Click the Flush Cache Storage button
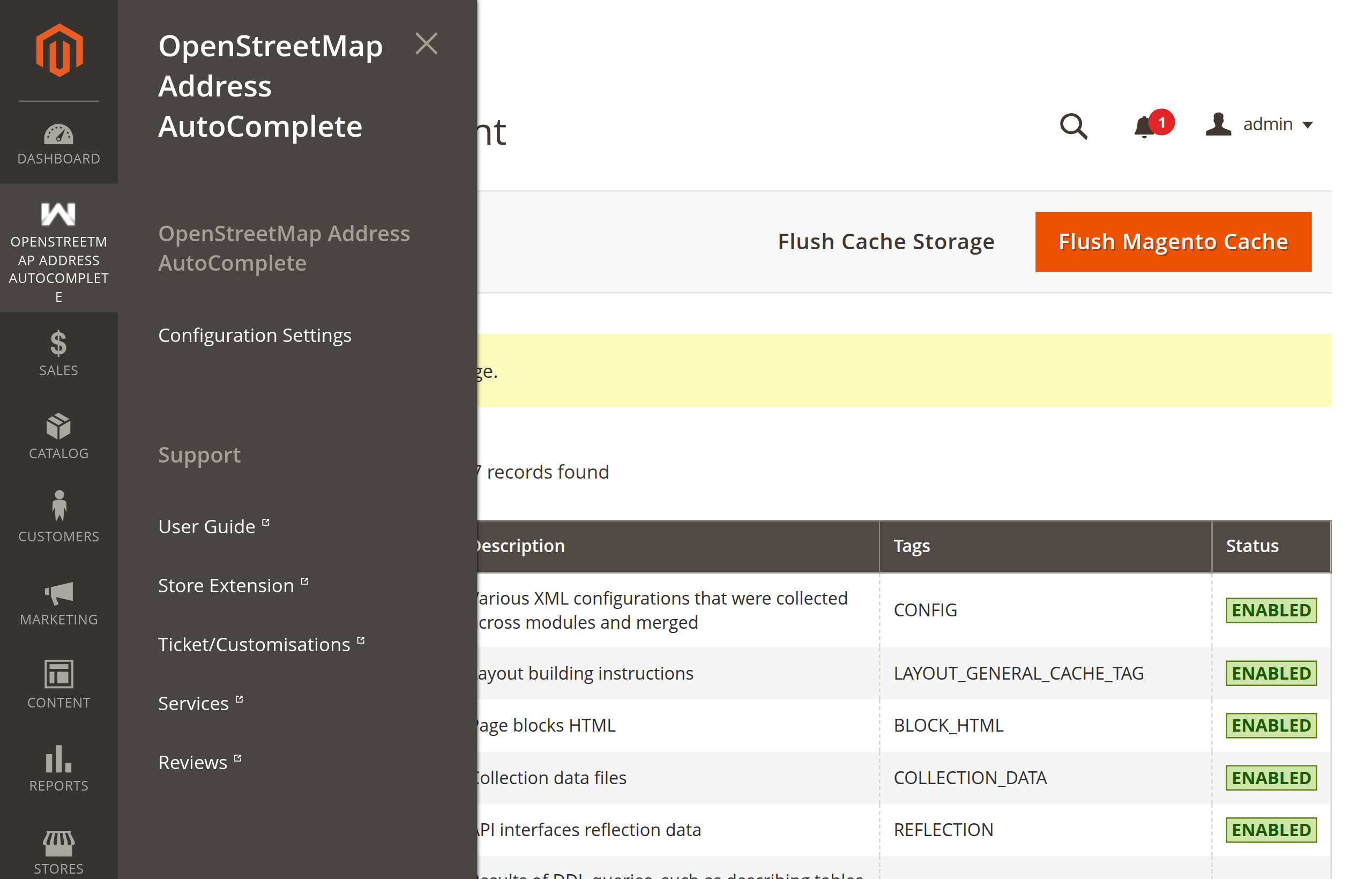1372x879 pixels. [x=886, y=241]
